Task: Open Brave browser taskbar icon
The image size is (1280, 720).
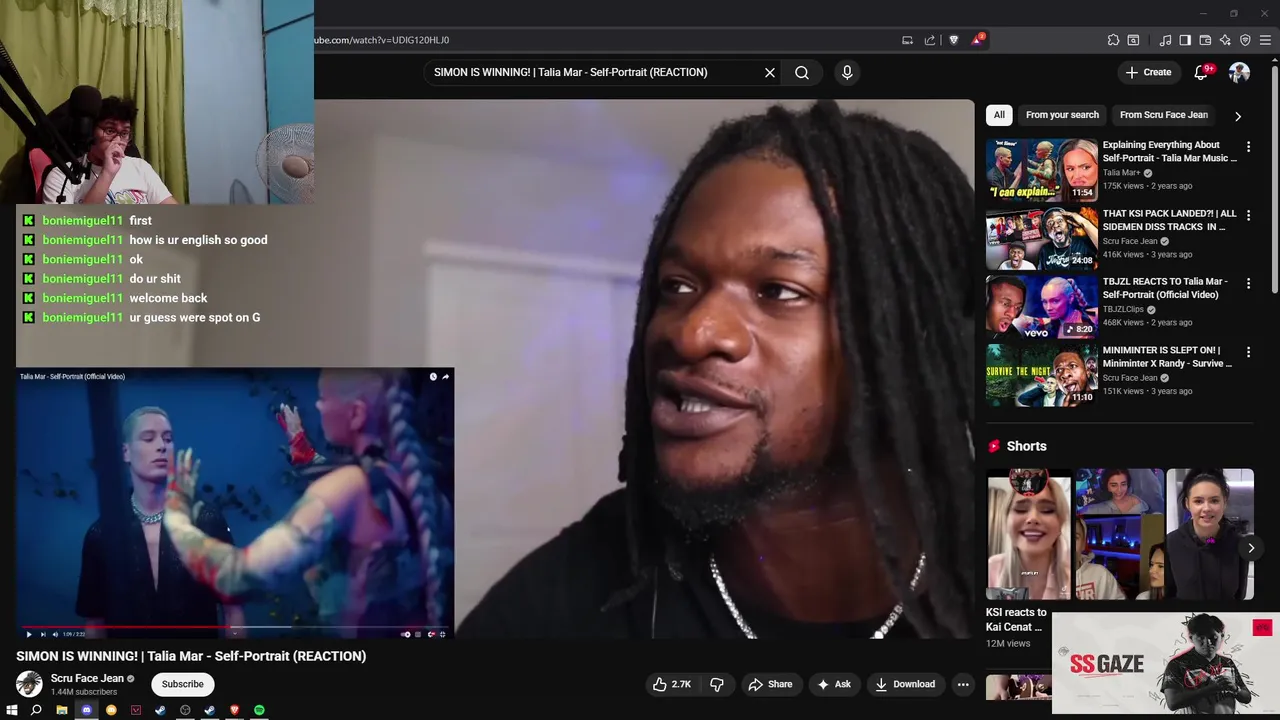Action: [x=234, y=710]
